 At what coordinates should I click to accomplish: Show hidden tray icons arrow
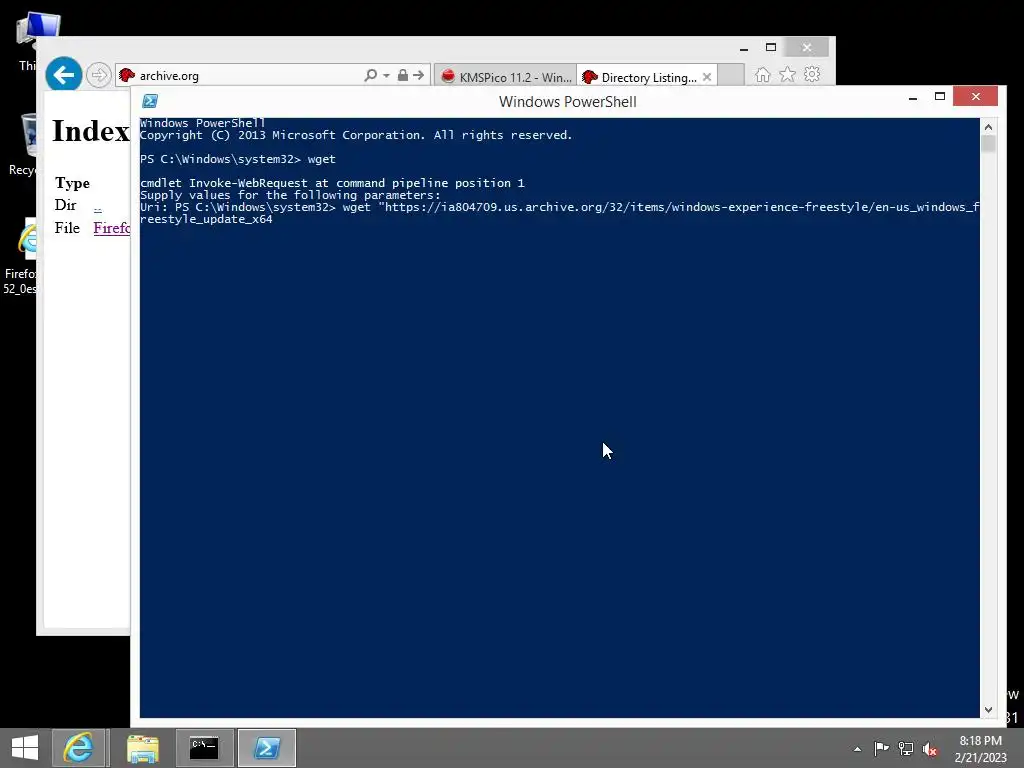click(x=857, y=749)
